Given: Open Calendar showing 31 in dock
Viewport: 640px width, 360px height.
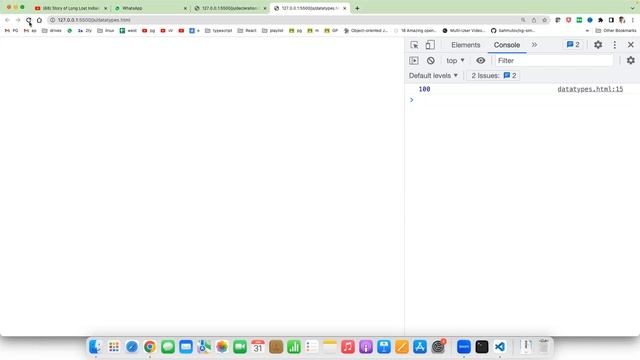Looking at the screenshot, I should point(258,347).
